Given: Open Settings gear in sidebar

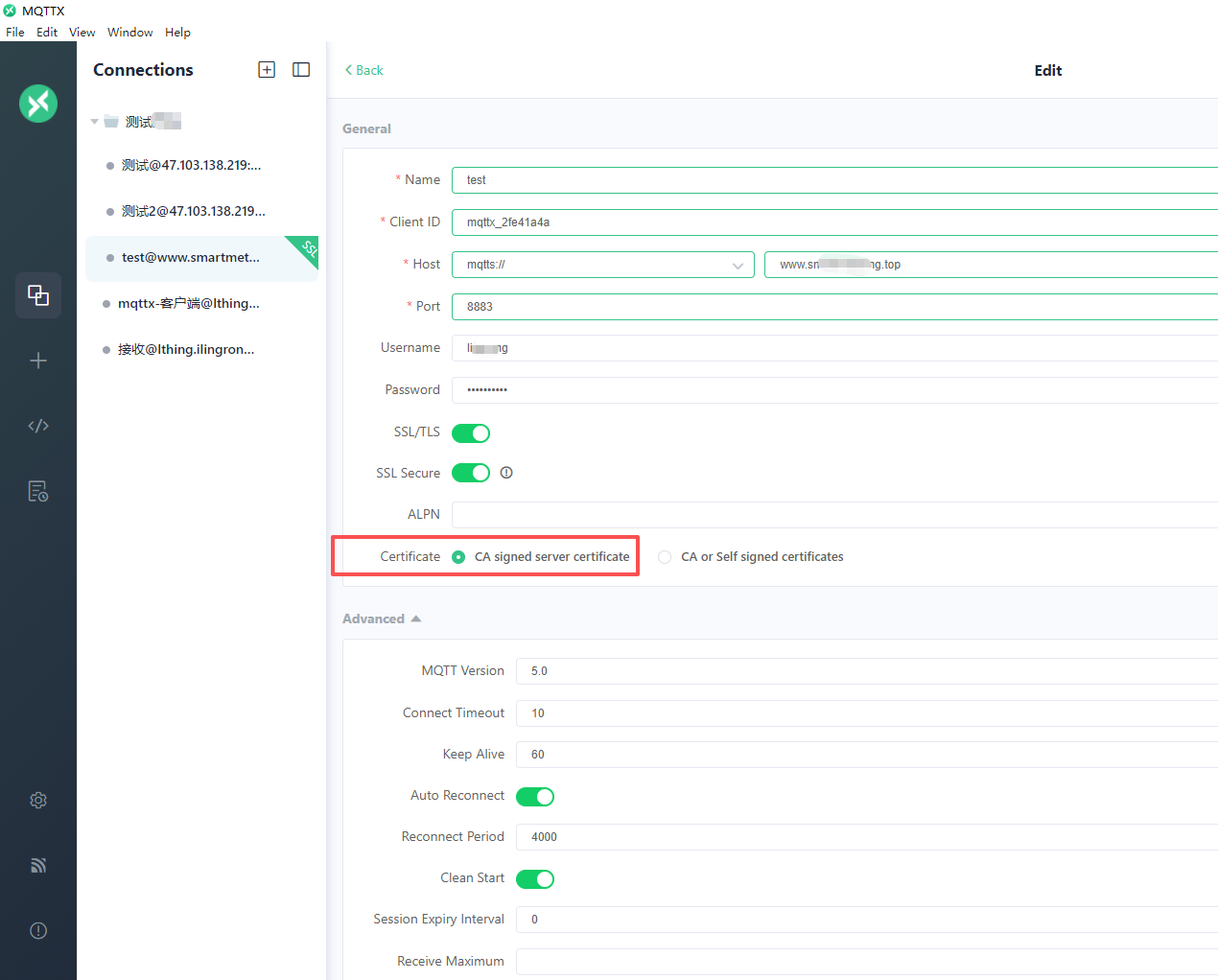Looking at the screenshot, I should (38, 800).
